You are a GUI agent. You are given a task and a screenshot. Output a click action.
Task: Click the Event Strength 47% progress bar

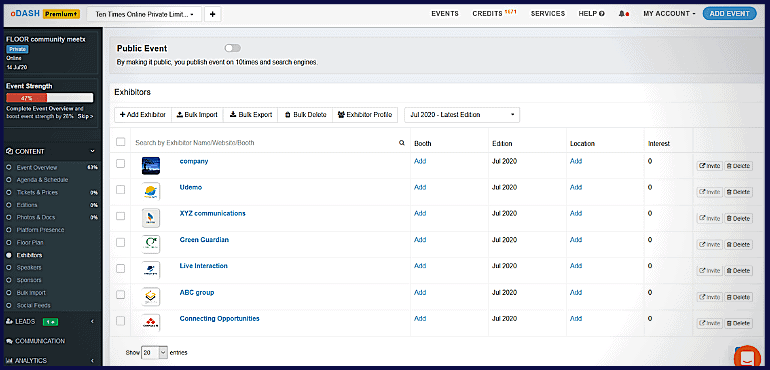pos(50,98)
